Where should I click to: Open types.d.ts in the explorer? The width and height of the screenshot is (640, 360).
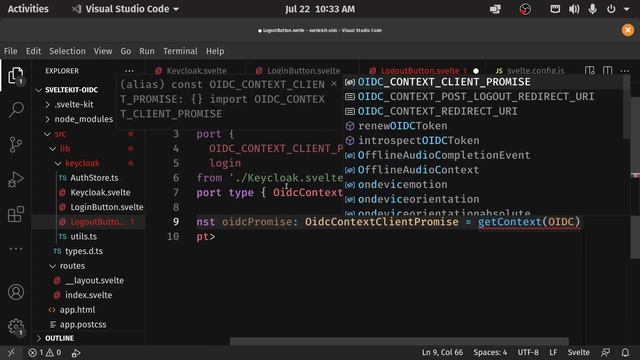pos(84,251)
